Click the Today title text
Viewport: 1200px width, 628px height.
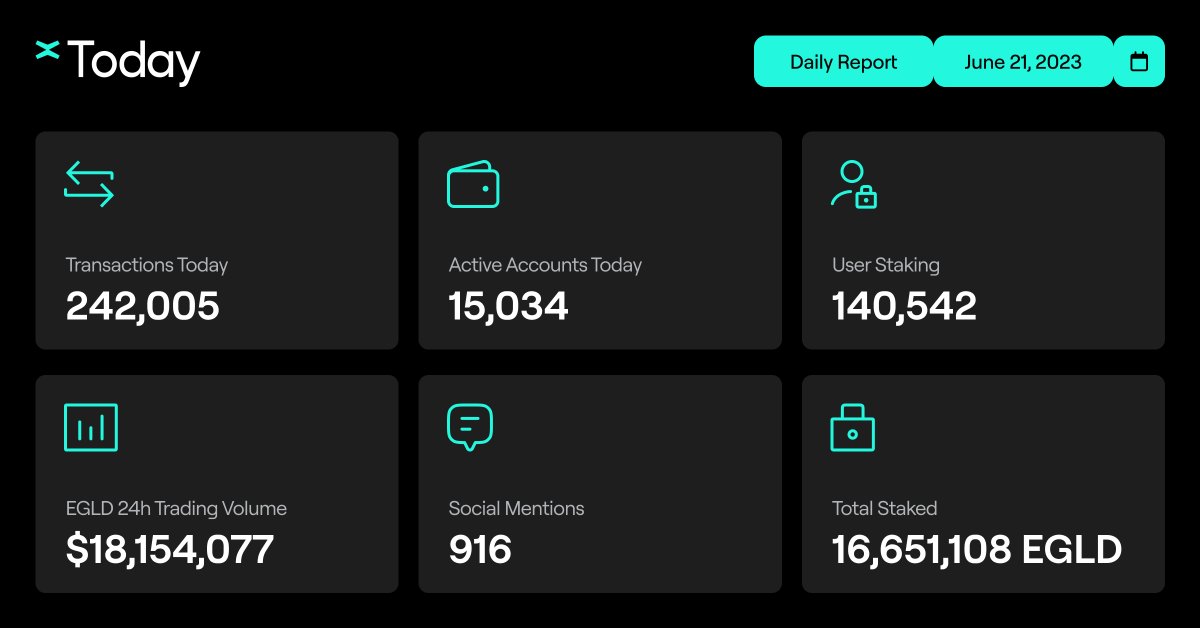coord(134,63)
